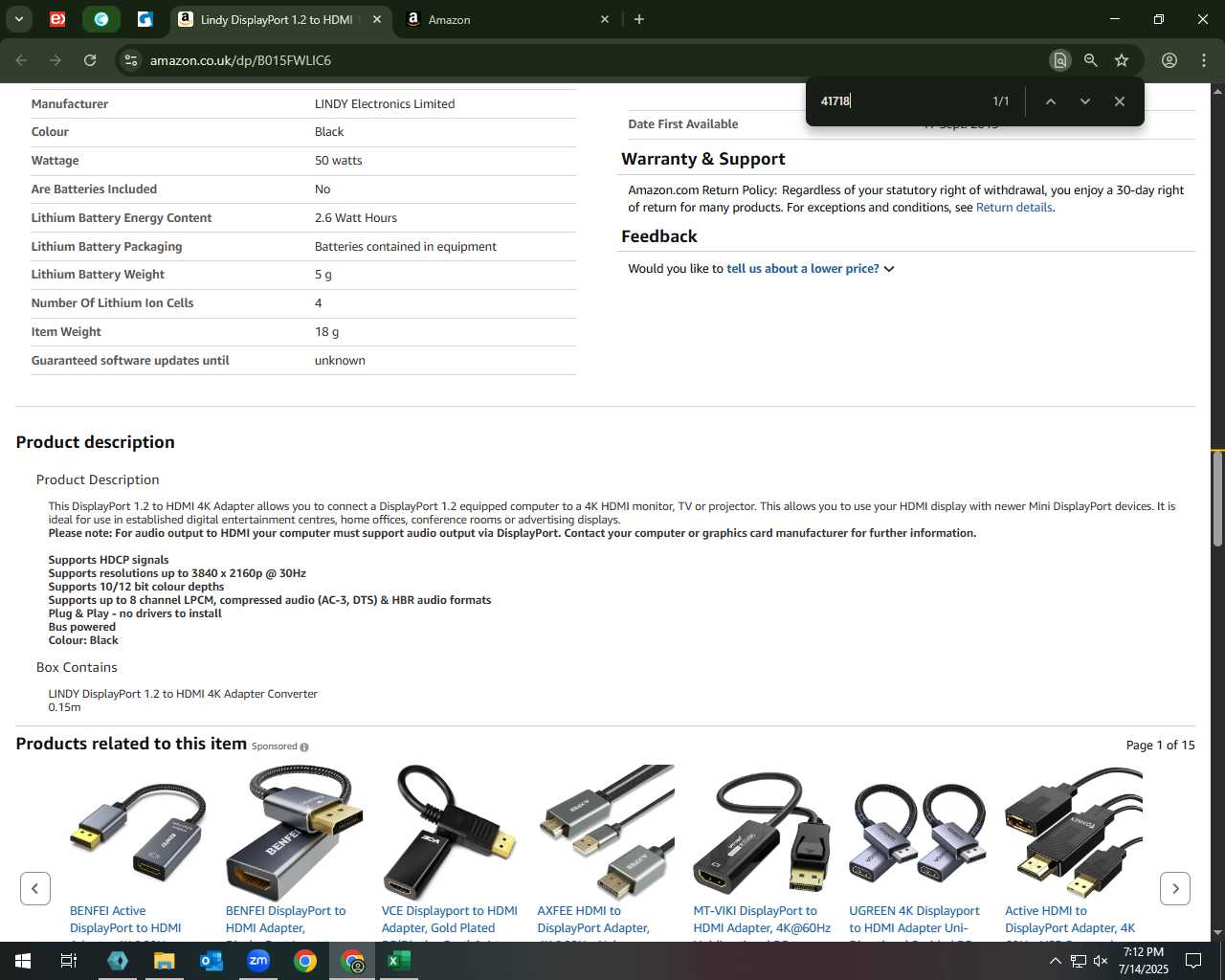The width and height of the screenshot is (1225, 980).
Task: Open Task View on the taskbar
Action: 69,961
